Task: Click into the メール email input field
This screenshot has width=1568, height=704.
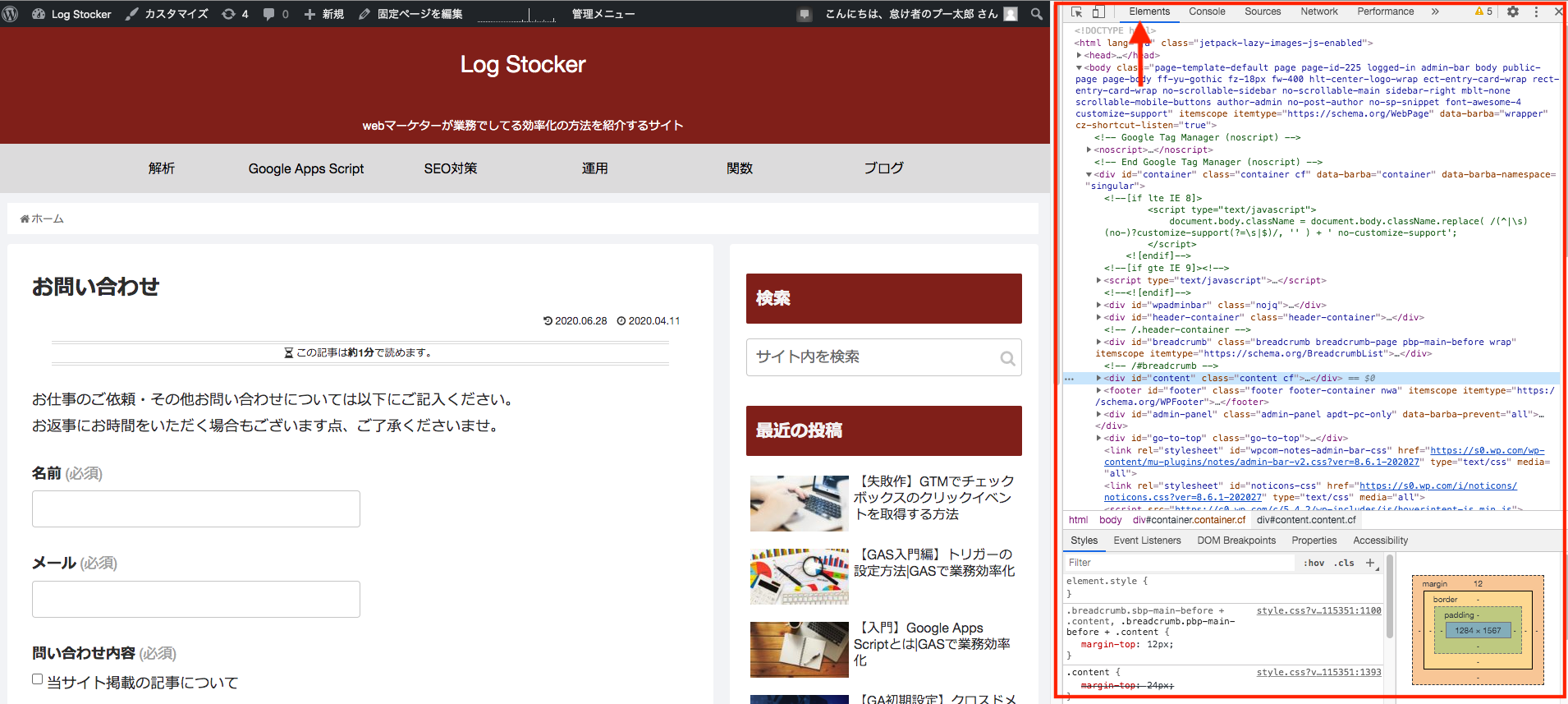Action: pos(196,600)
